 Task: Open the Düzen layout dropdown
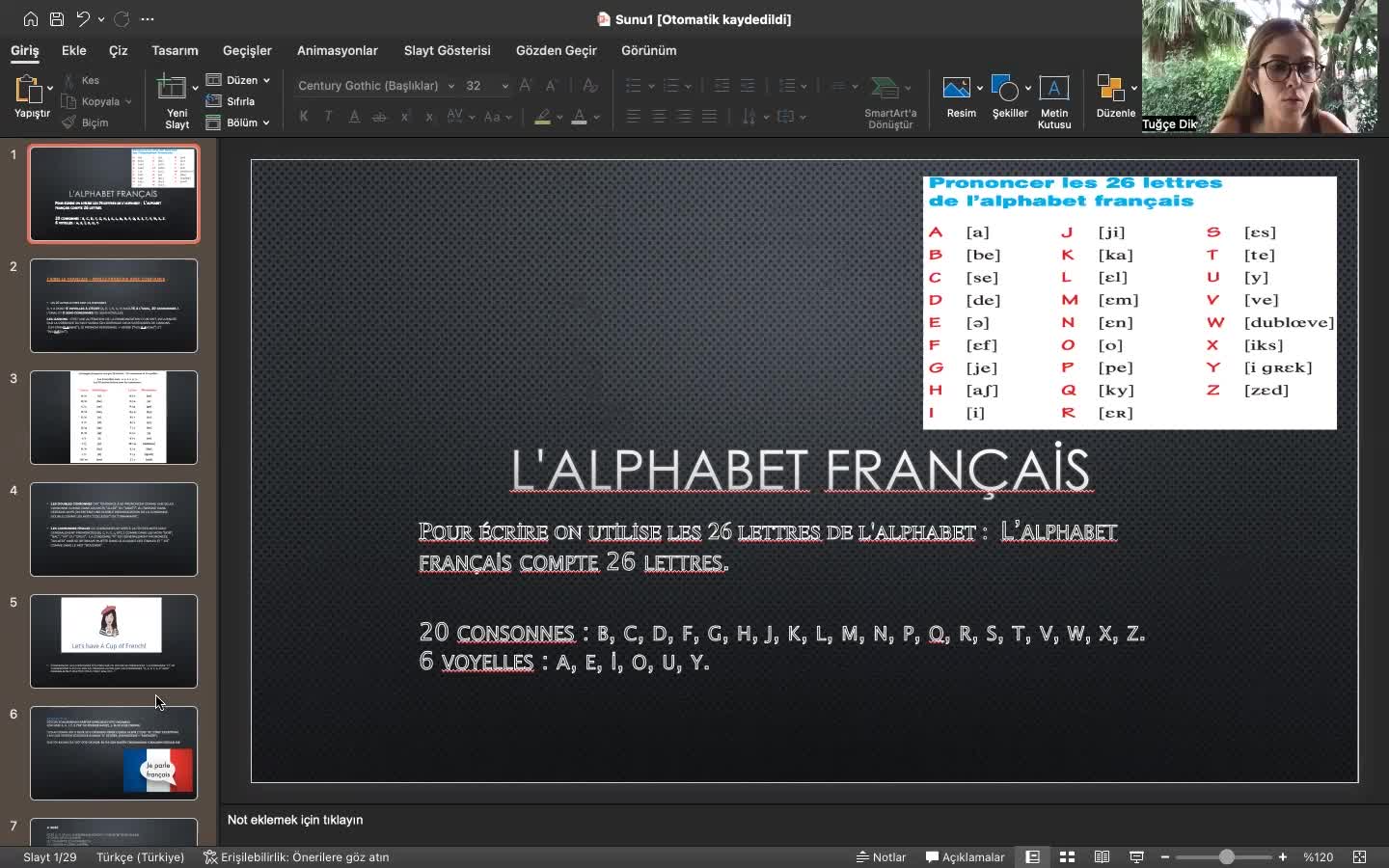tap(238, 80)
